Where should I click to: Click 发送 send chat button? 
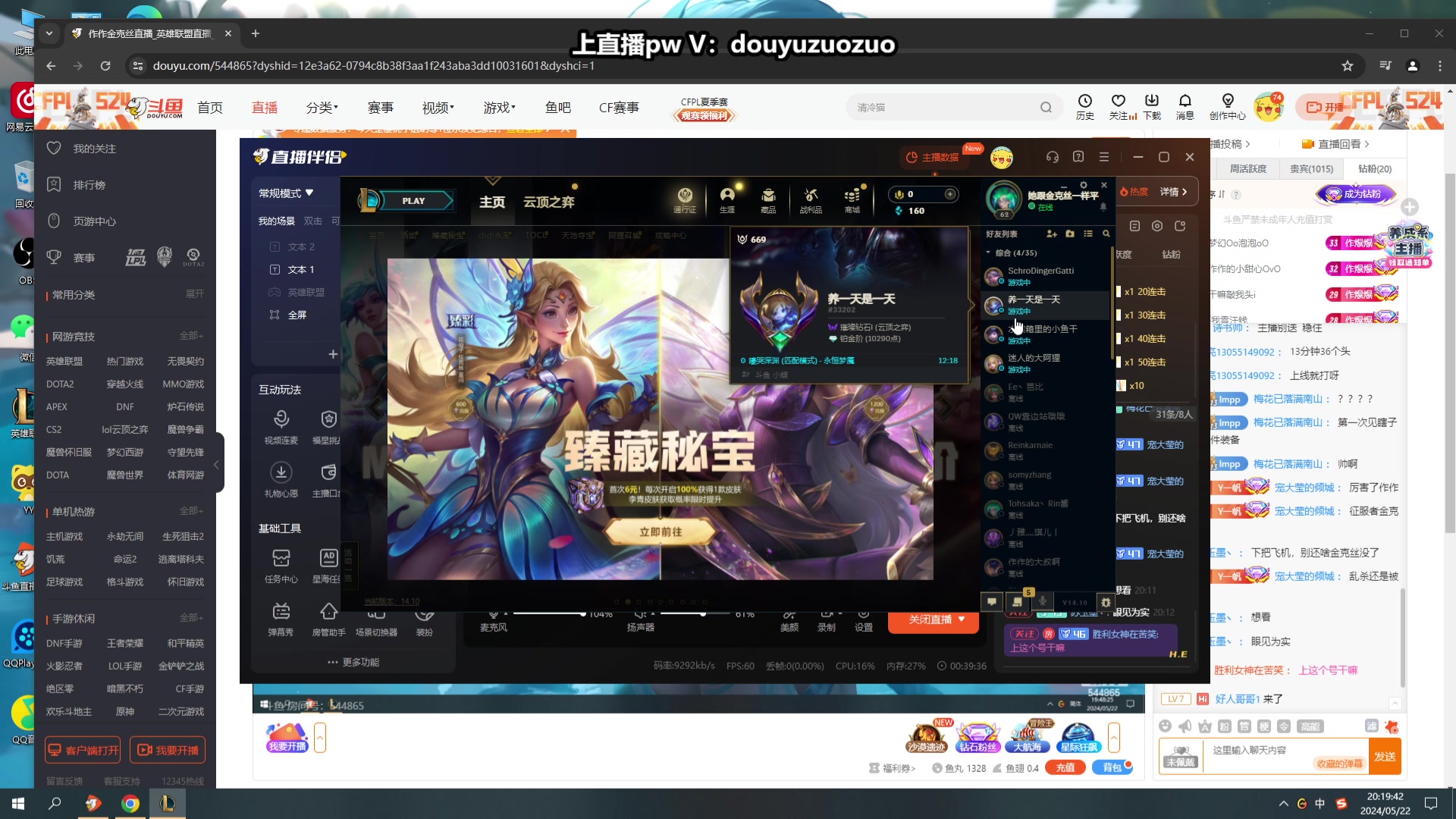tap(1385, 756)
